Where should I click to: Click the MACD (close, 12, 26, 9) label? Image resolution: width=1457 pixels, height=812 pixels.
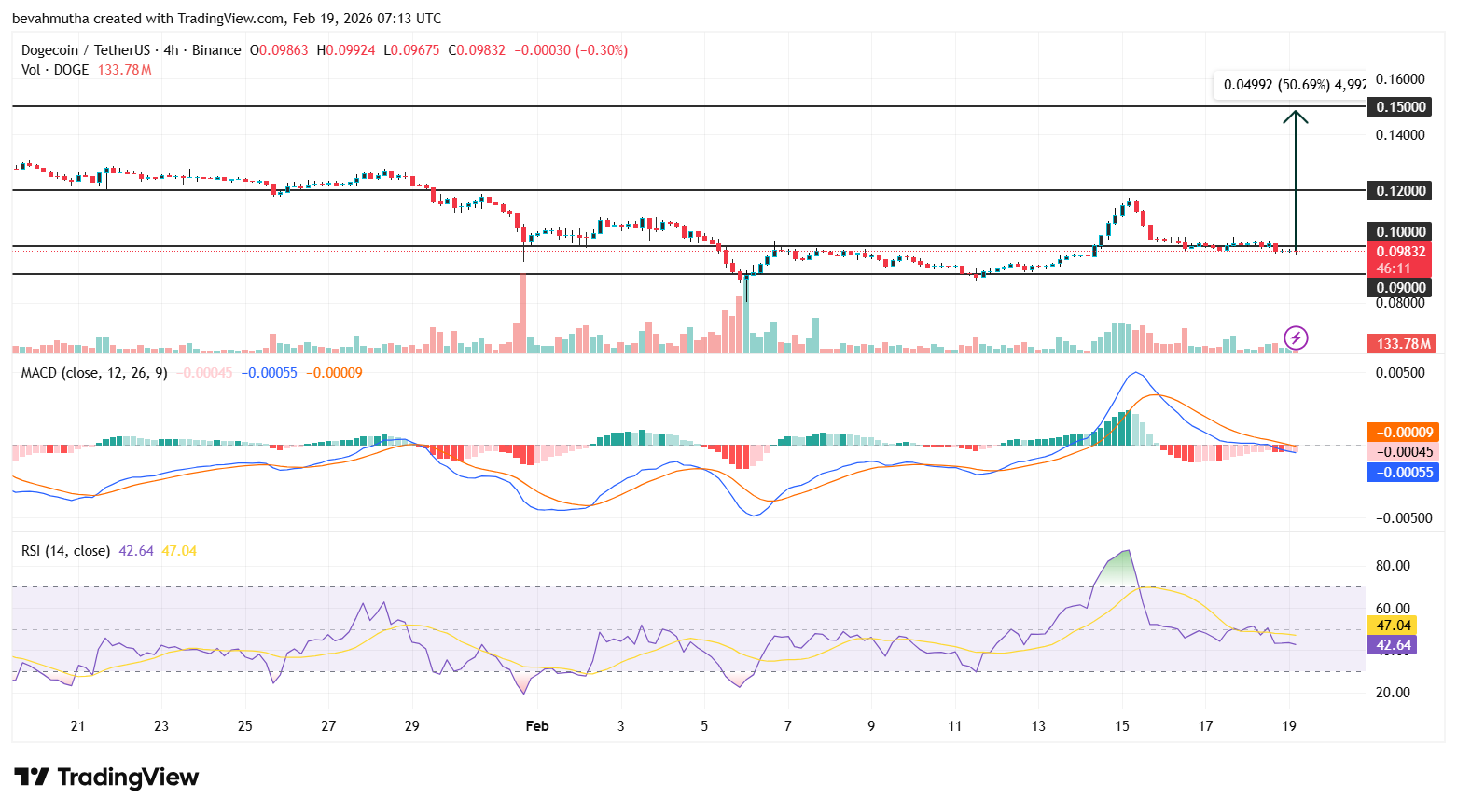(96, 372)
